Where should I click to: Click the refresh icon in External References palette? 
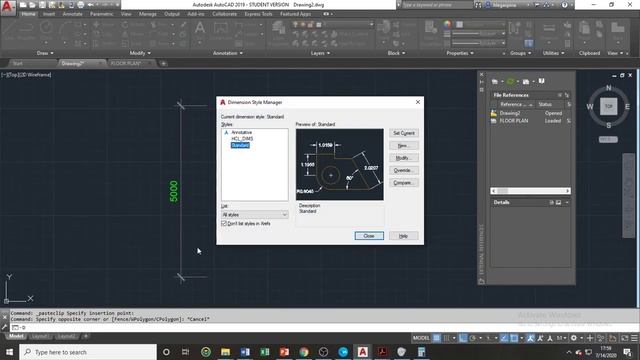510,82
